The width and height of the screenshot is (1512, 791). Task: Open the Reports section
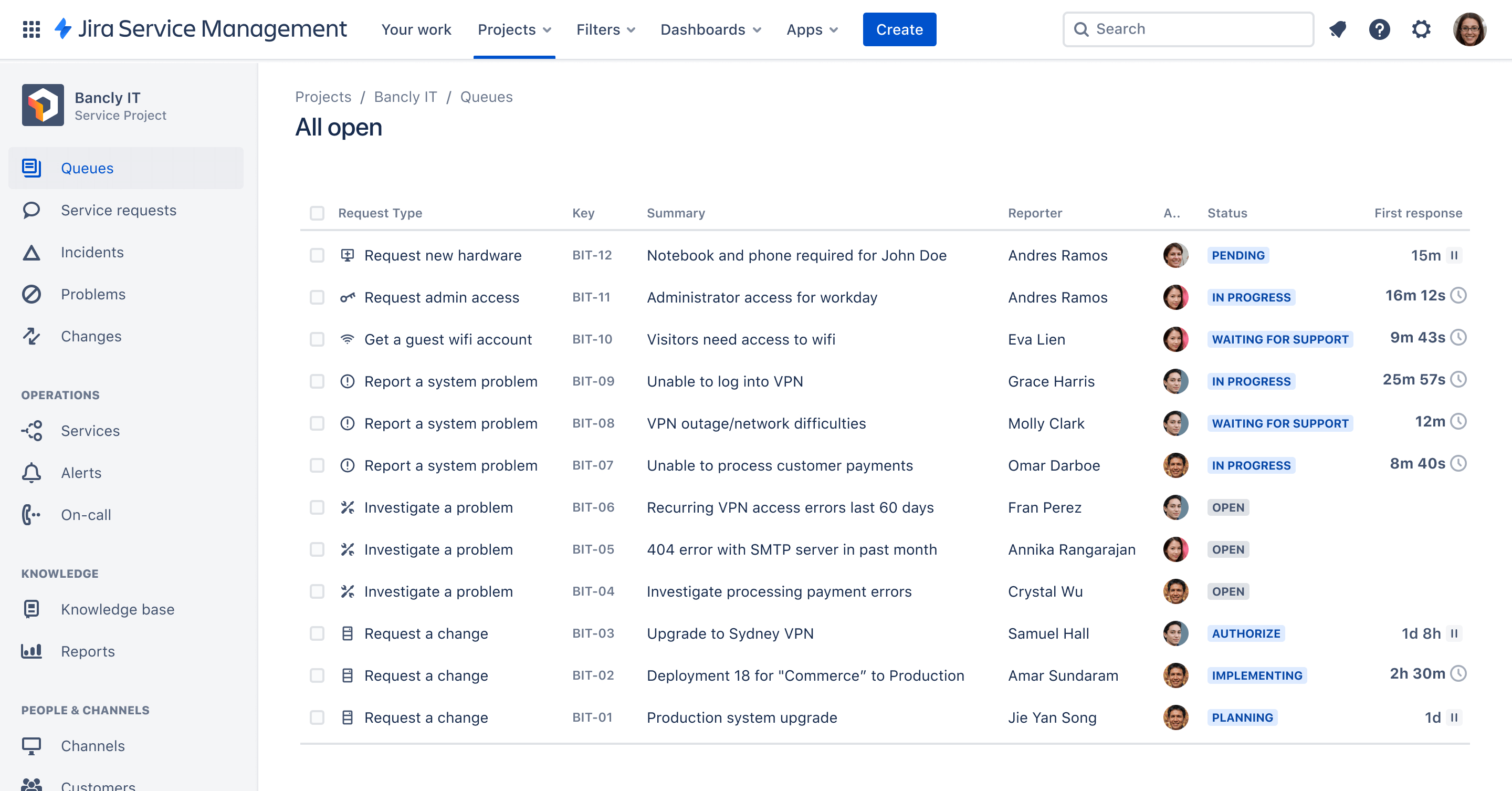[x=88, y=650]
